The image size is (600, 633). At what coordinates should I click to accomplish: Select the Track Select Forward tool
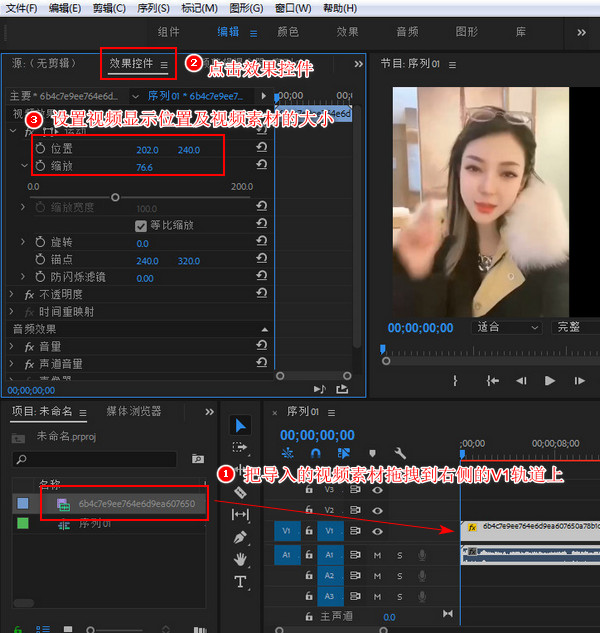click(x=240, y=447)
